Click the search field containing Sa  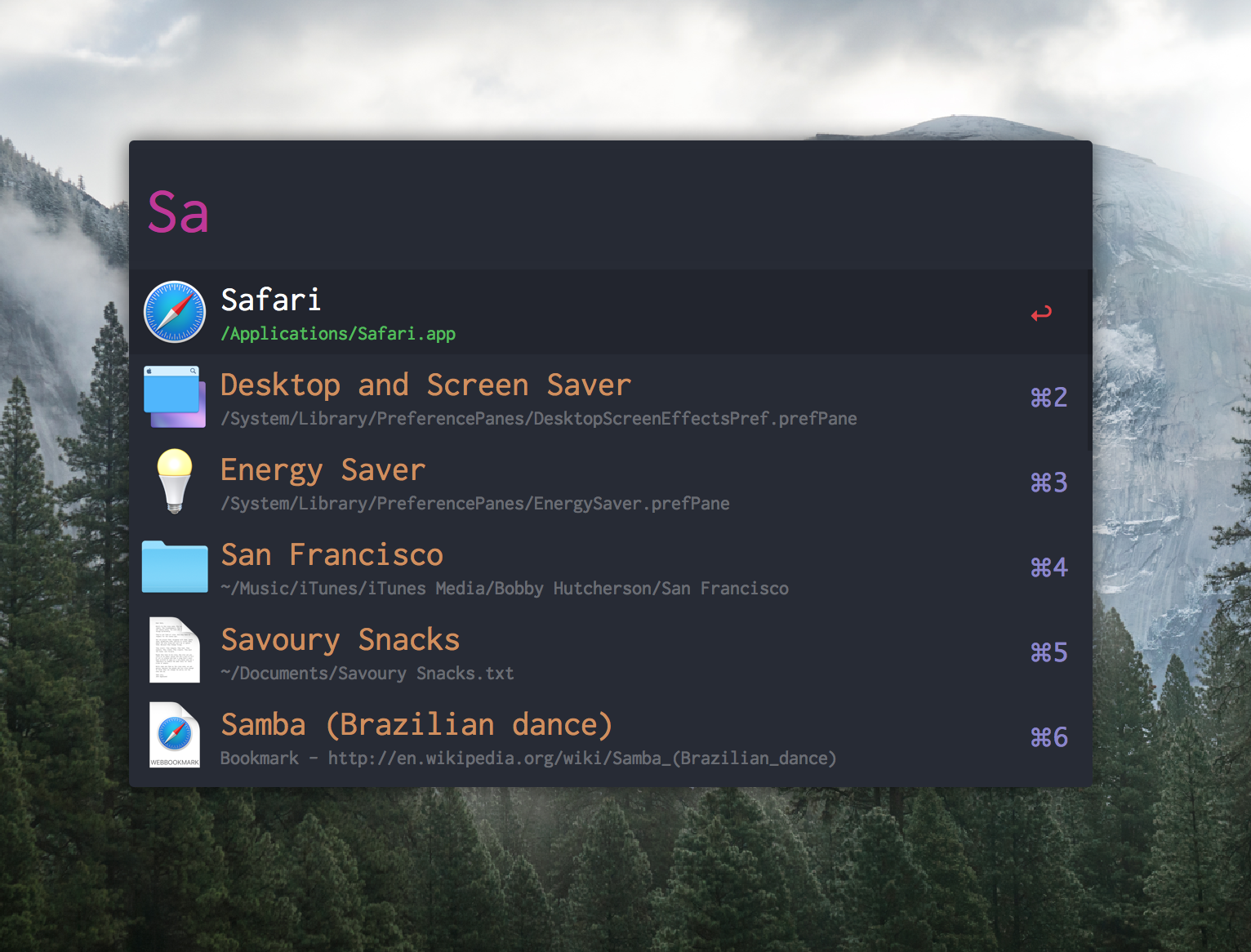tap(572, 212)
